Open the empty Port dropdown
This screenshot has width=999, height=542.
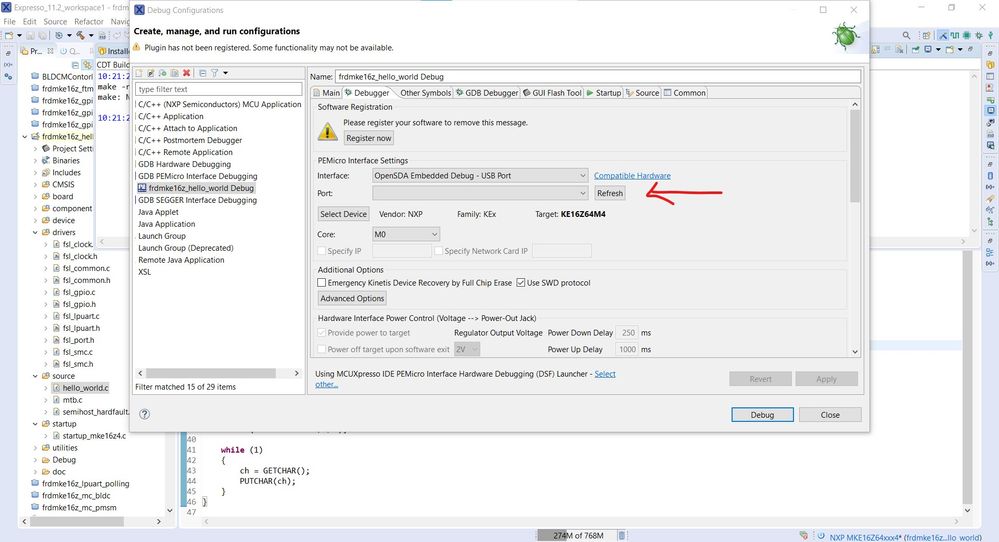point(480,193)
